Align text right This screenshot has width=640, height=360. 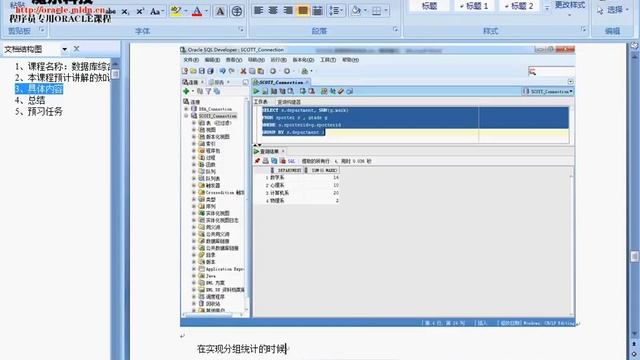coord(288,11)
